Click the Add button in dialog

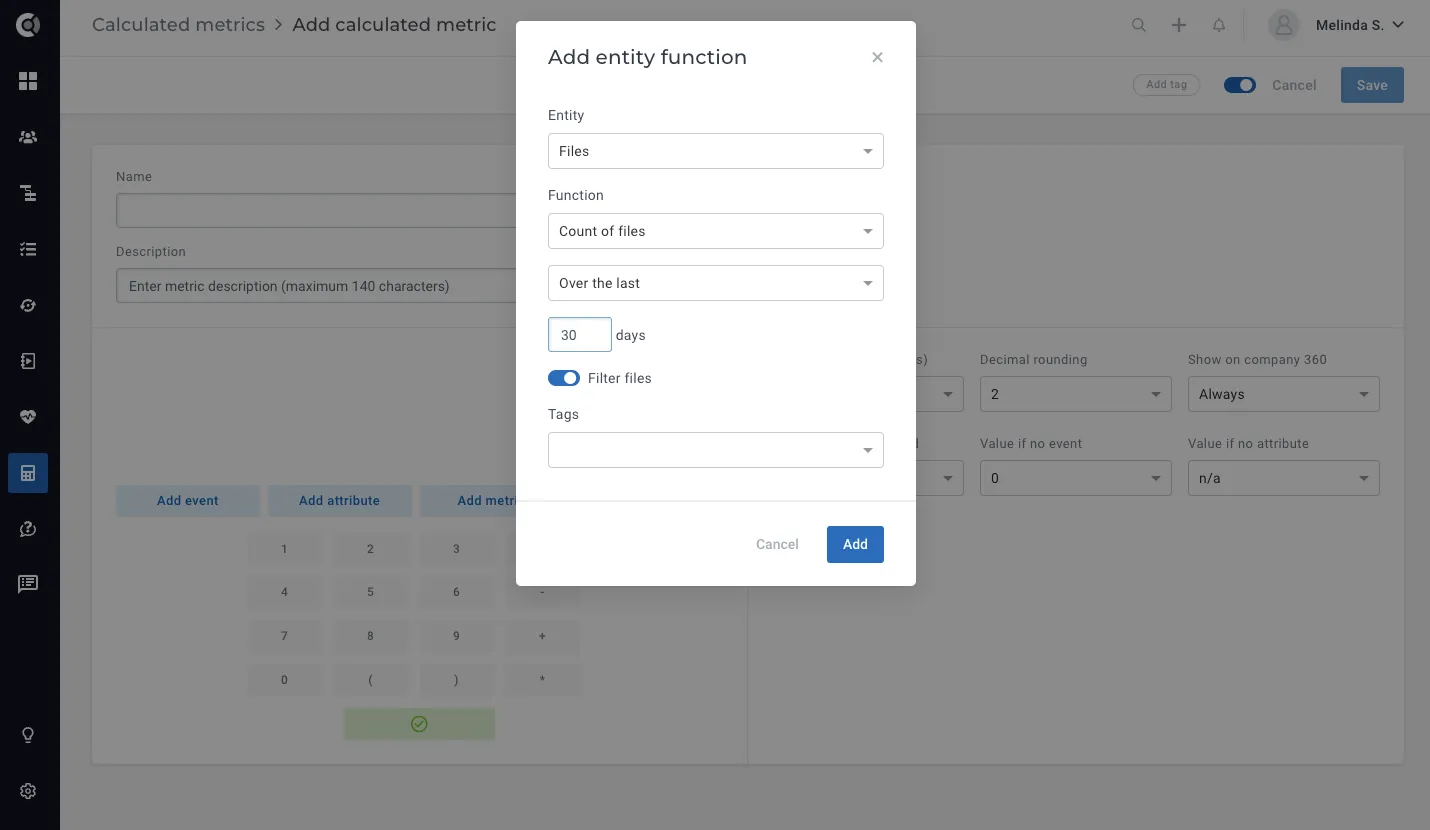(x=855, y=544)
